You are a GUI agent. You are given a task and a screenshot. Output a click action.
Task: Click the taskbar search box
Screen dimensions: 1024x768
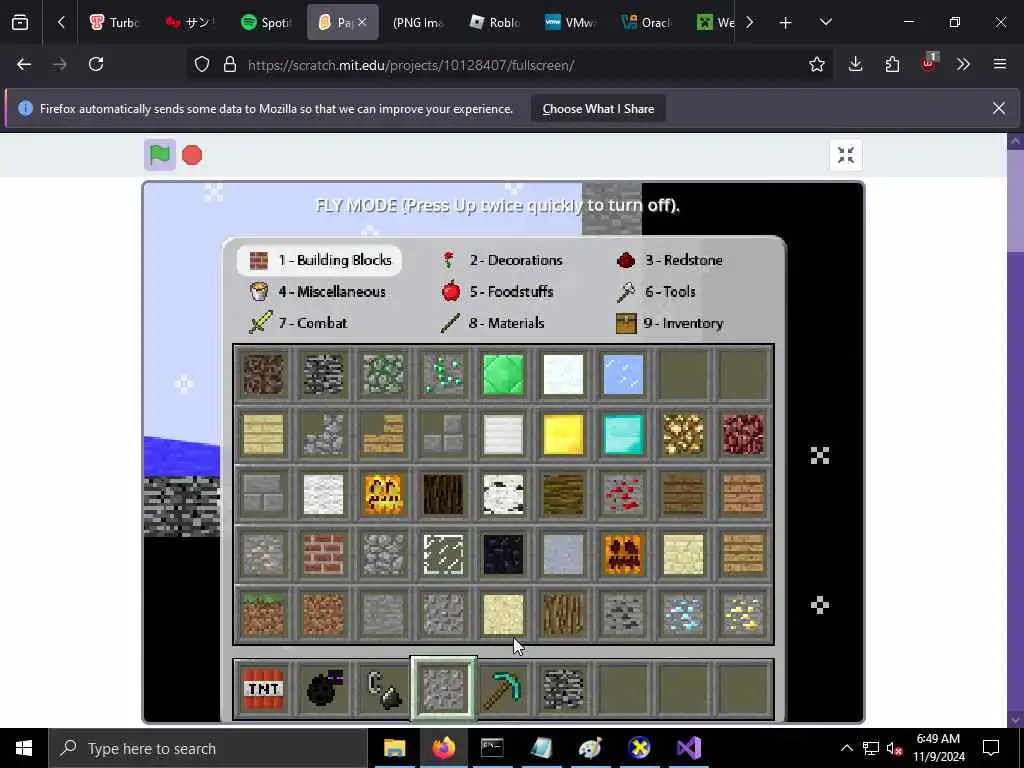coord(208,748)
